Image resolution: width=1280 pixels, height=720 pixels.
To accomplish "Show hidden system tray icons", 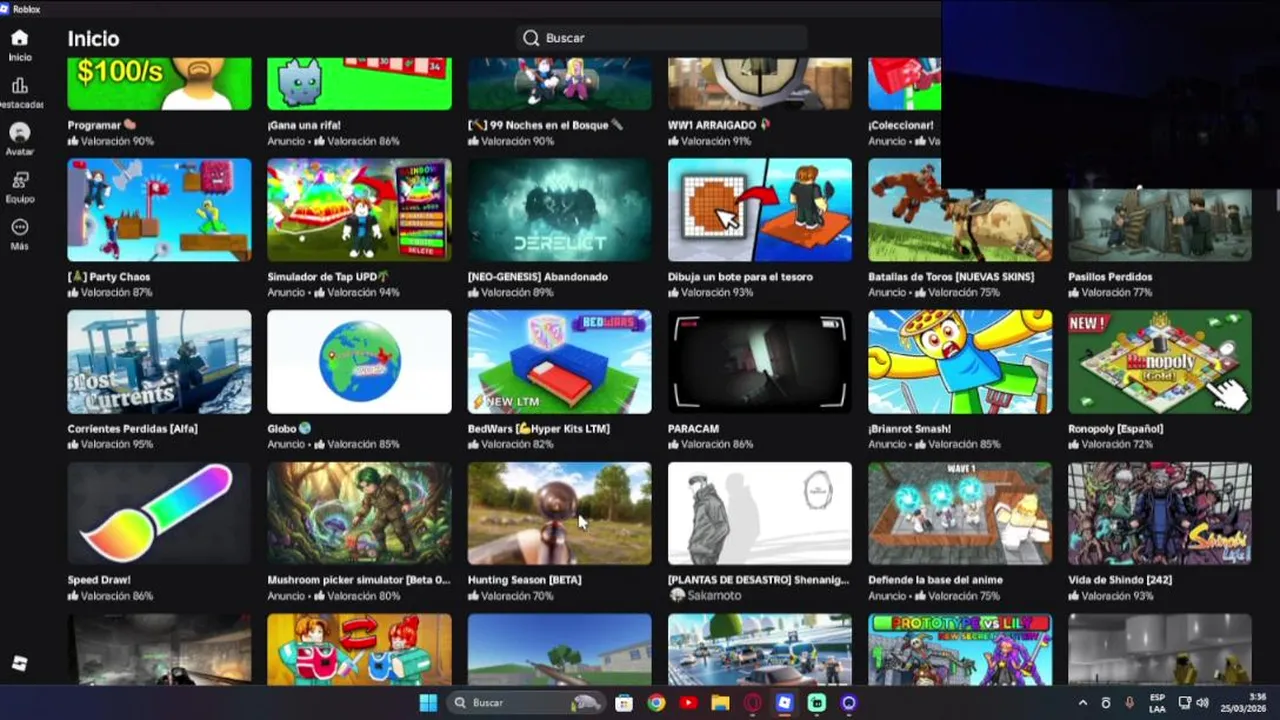I will click(x=1083, y=703).
